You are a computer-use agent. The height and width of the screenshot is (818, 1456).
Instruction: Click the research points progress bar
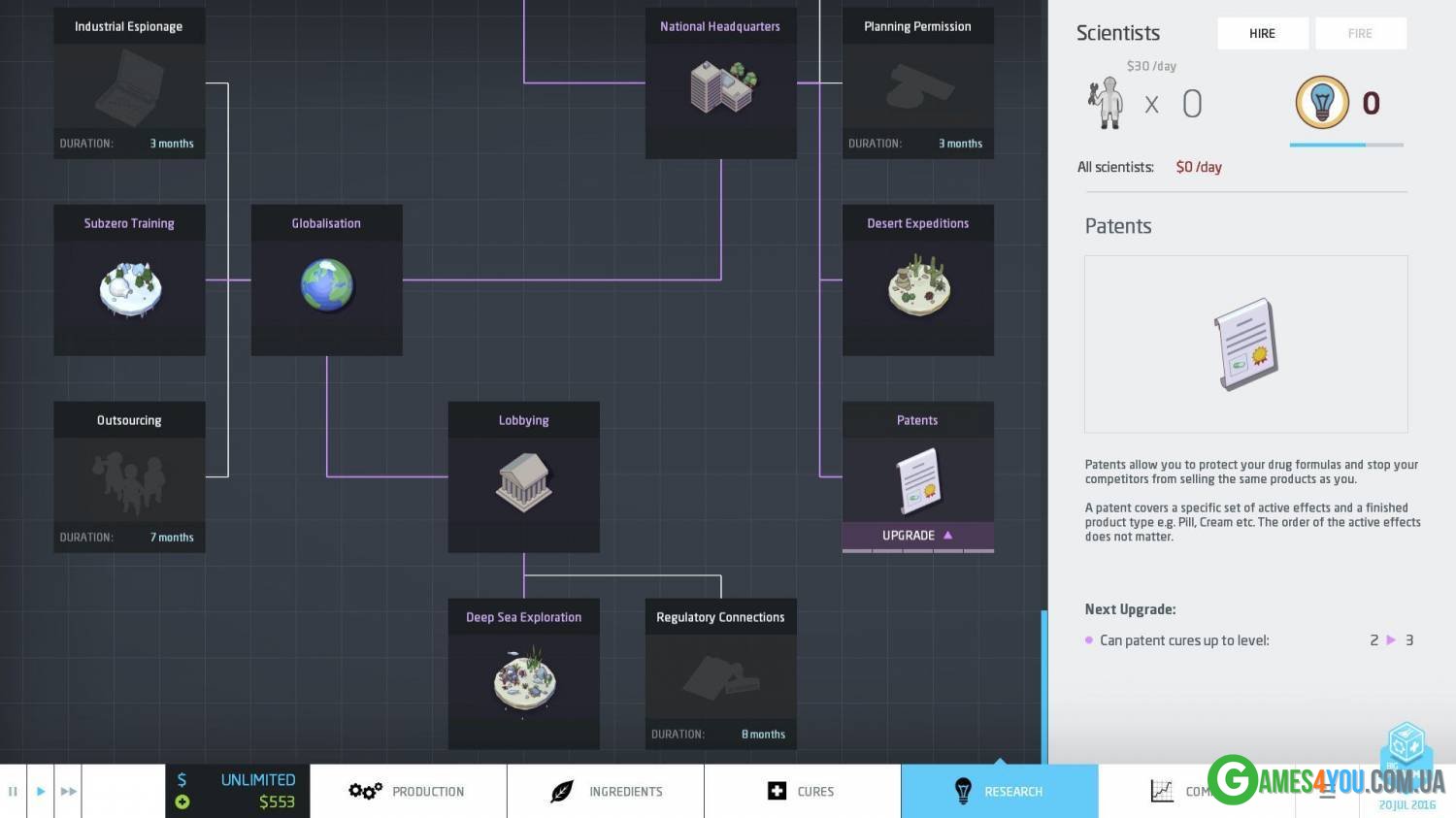tap(1345, 145)
